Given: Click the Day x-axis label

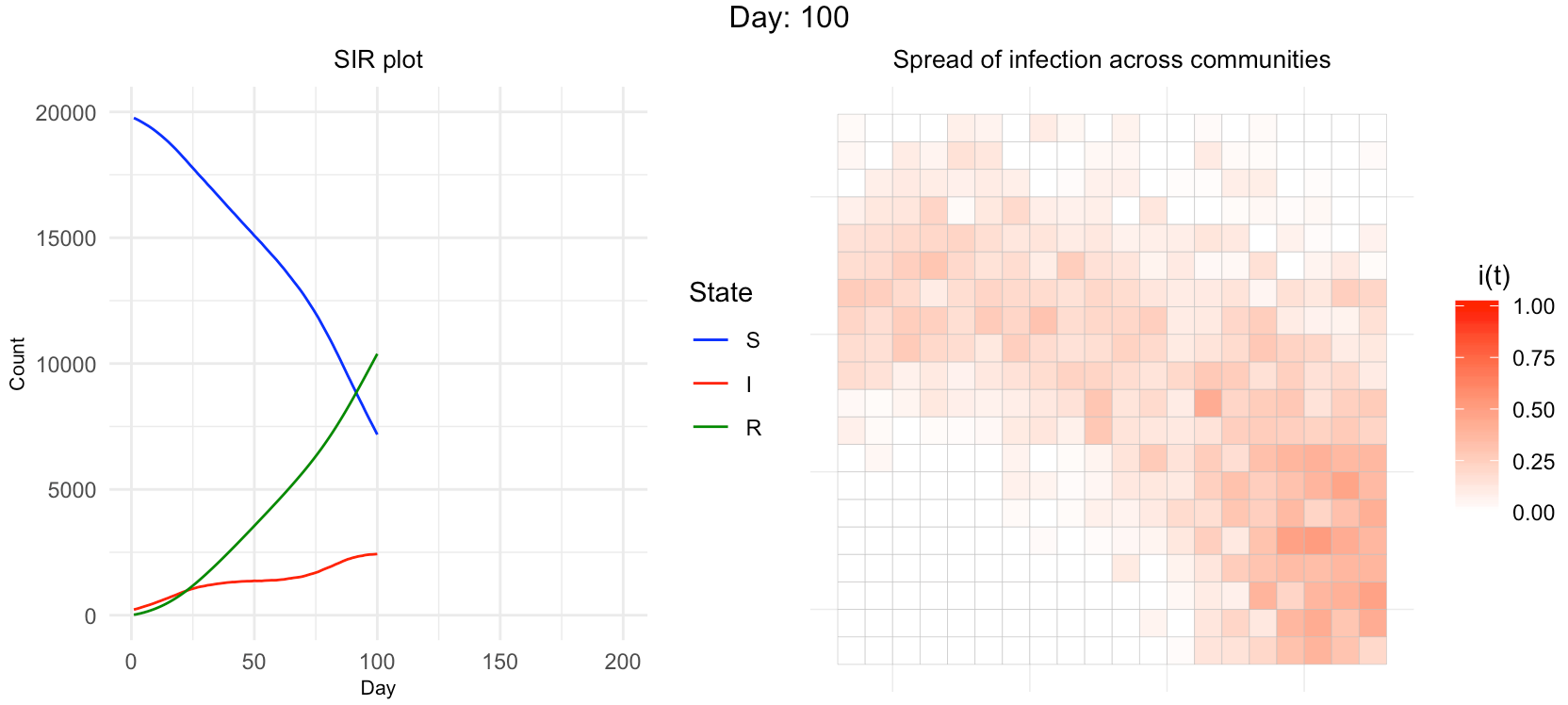Looking at the screenshot, I should (378, 688).
